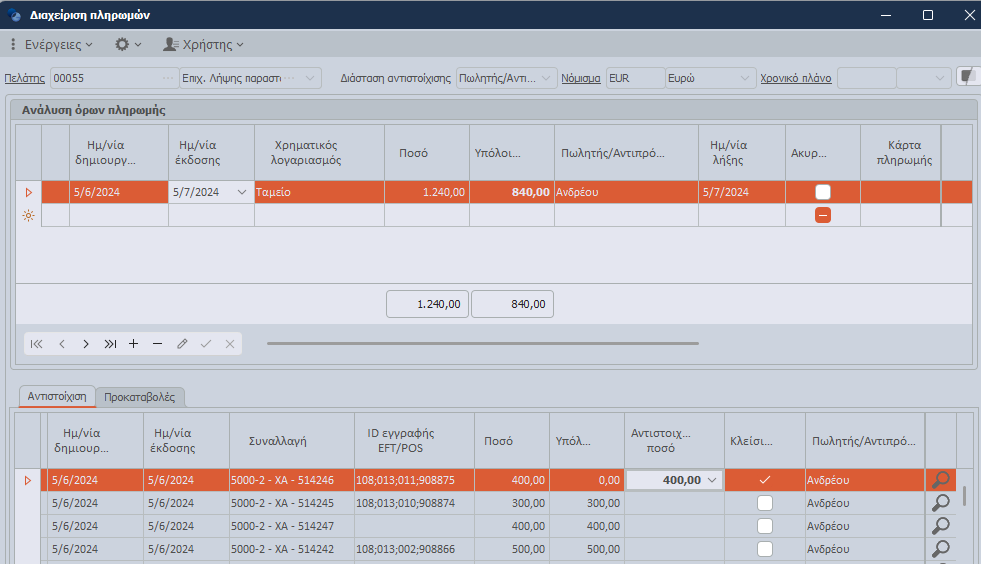Click horizontal scrollbar in payment terms grid
The image size is (981, 564).
483,344
